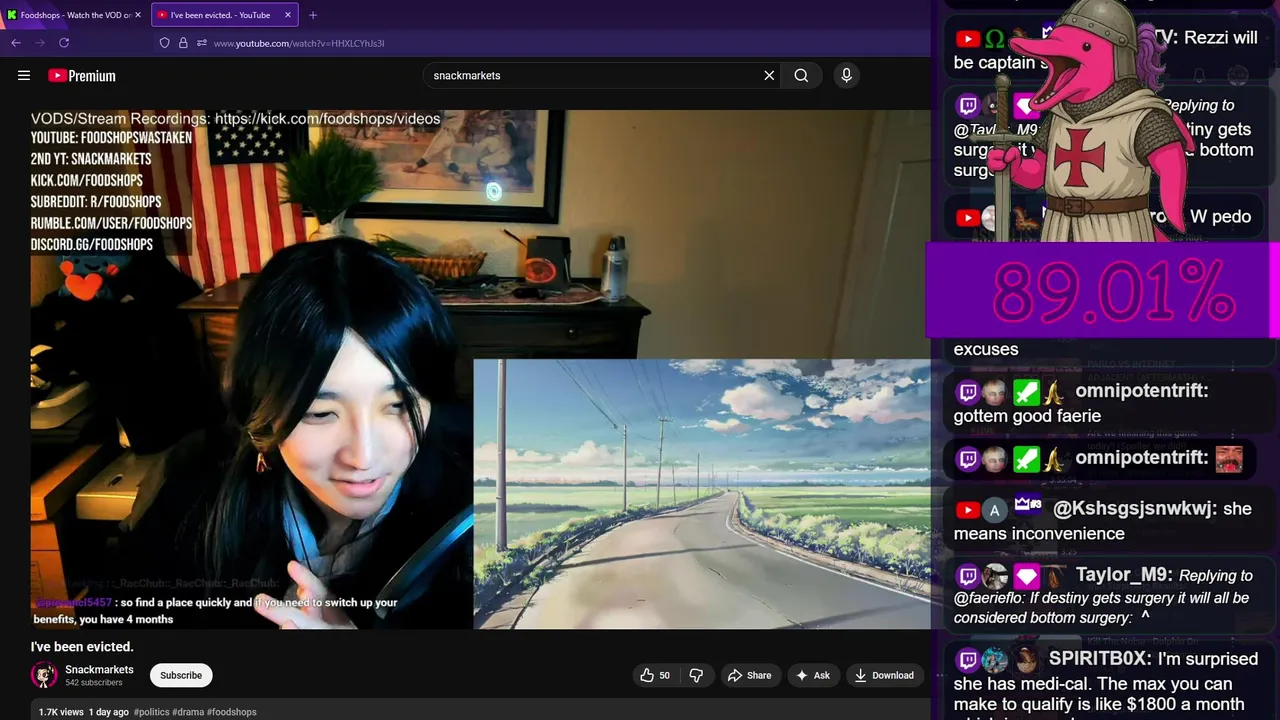Click the Share button
This screenshot has width=1280, height=720.
coord(750,675)
